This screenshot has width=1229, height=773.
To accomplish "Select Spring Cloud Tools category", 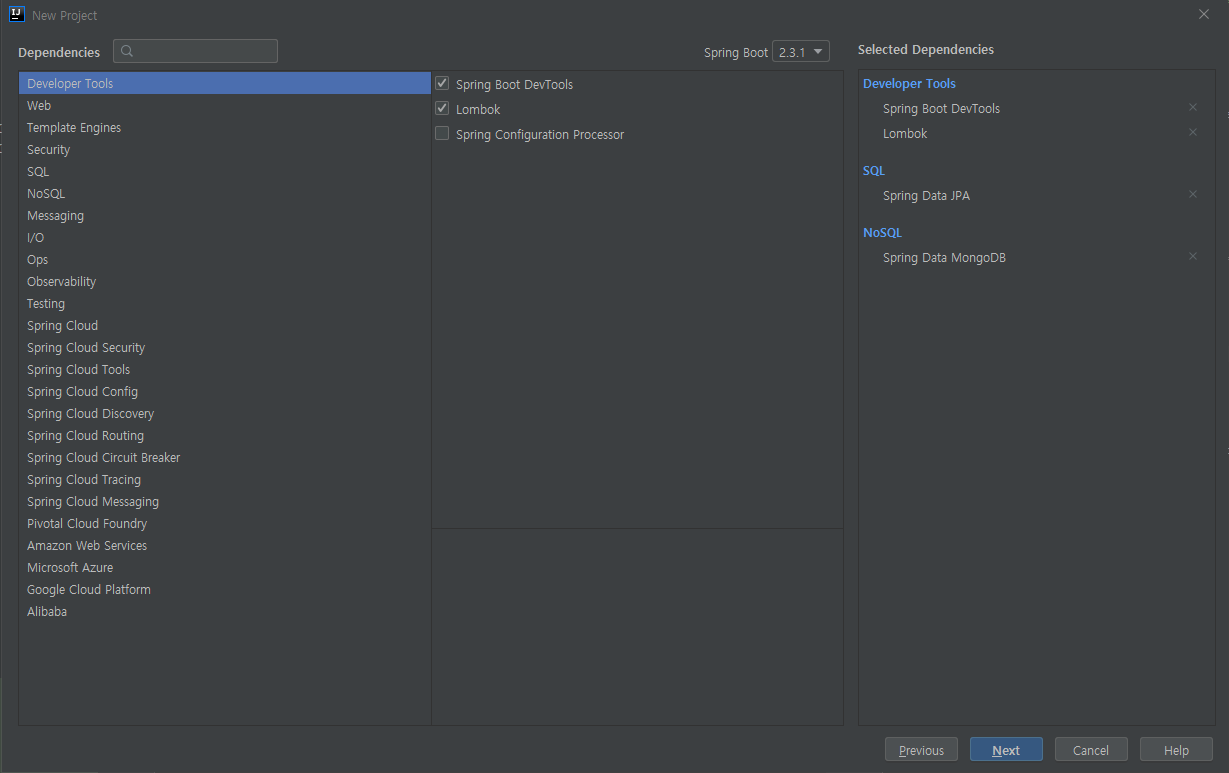I will point(225,369).
